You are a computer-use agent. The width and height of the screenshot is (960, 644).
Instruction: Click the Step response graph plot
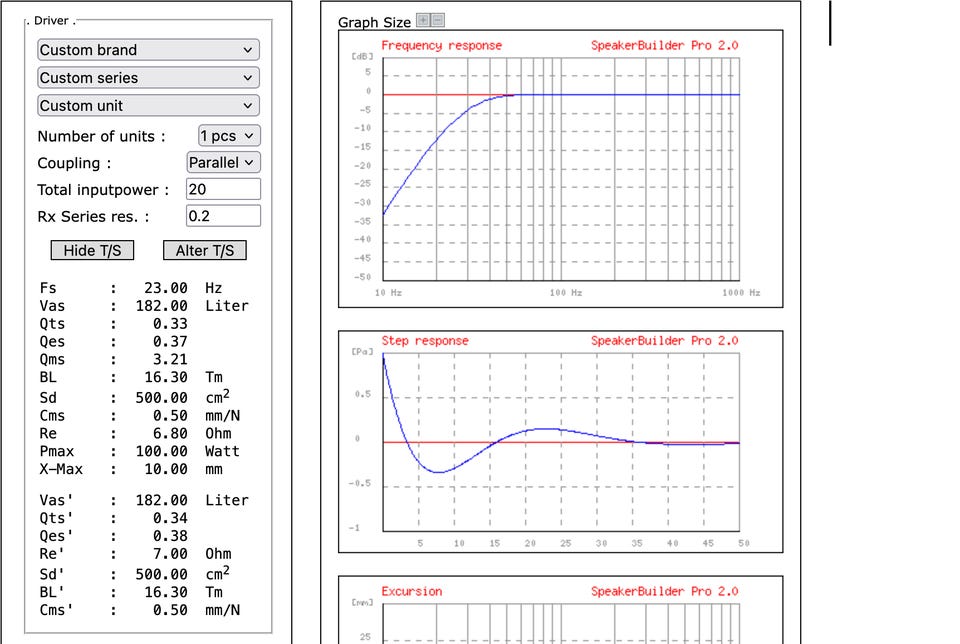[561, 440]
